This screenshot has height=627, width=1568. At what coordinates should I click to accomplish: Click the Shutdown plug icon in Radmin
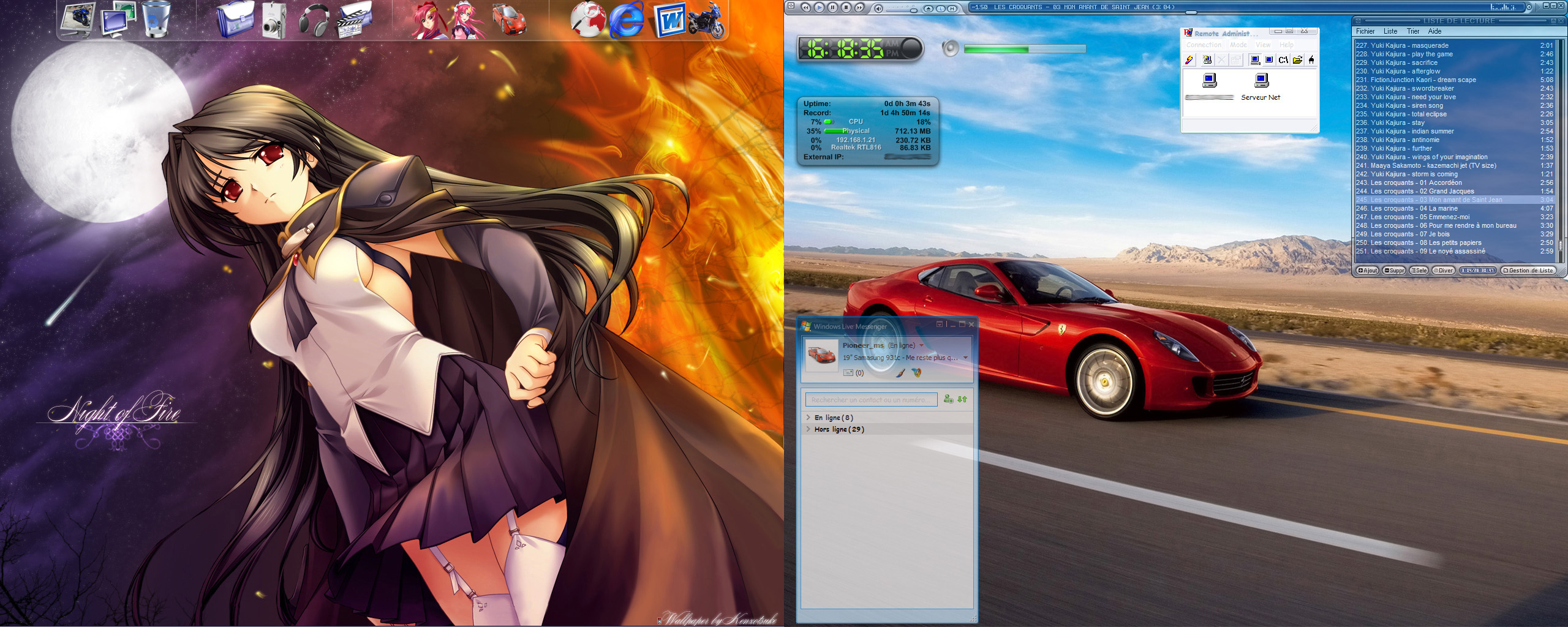1311,60
